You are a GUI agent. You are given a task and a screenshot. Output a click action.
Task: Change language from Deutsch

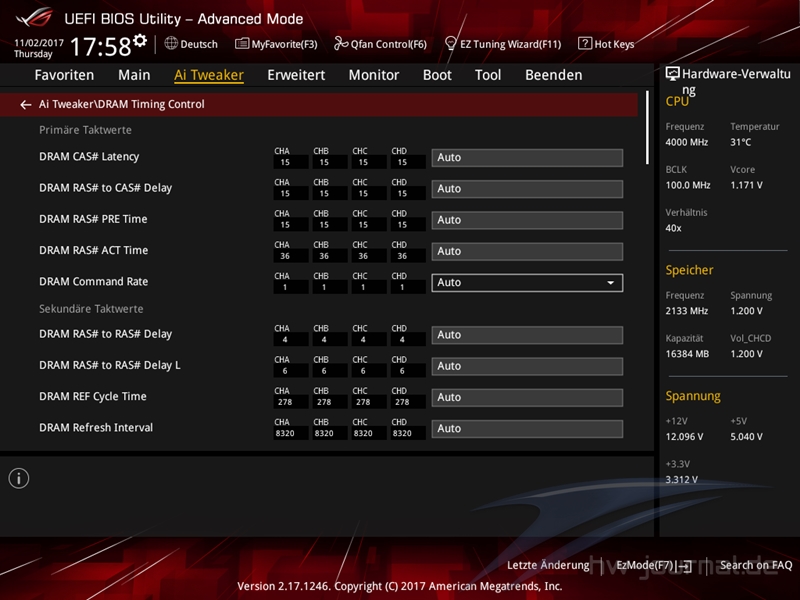coord(199,44)
